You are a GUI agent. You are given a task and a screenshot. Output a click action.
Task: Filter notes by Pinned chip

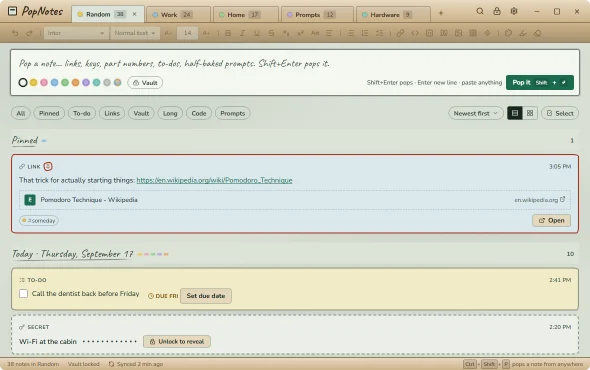pyautogui.click(x=49, y=113)
